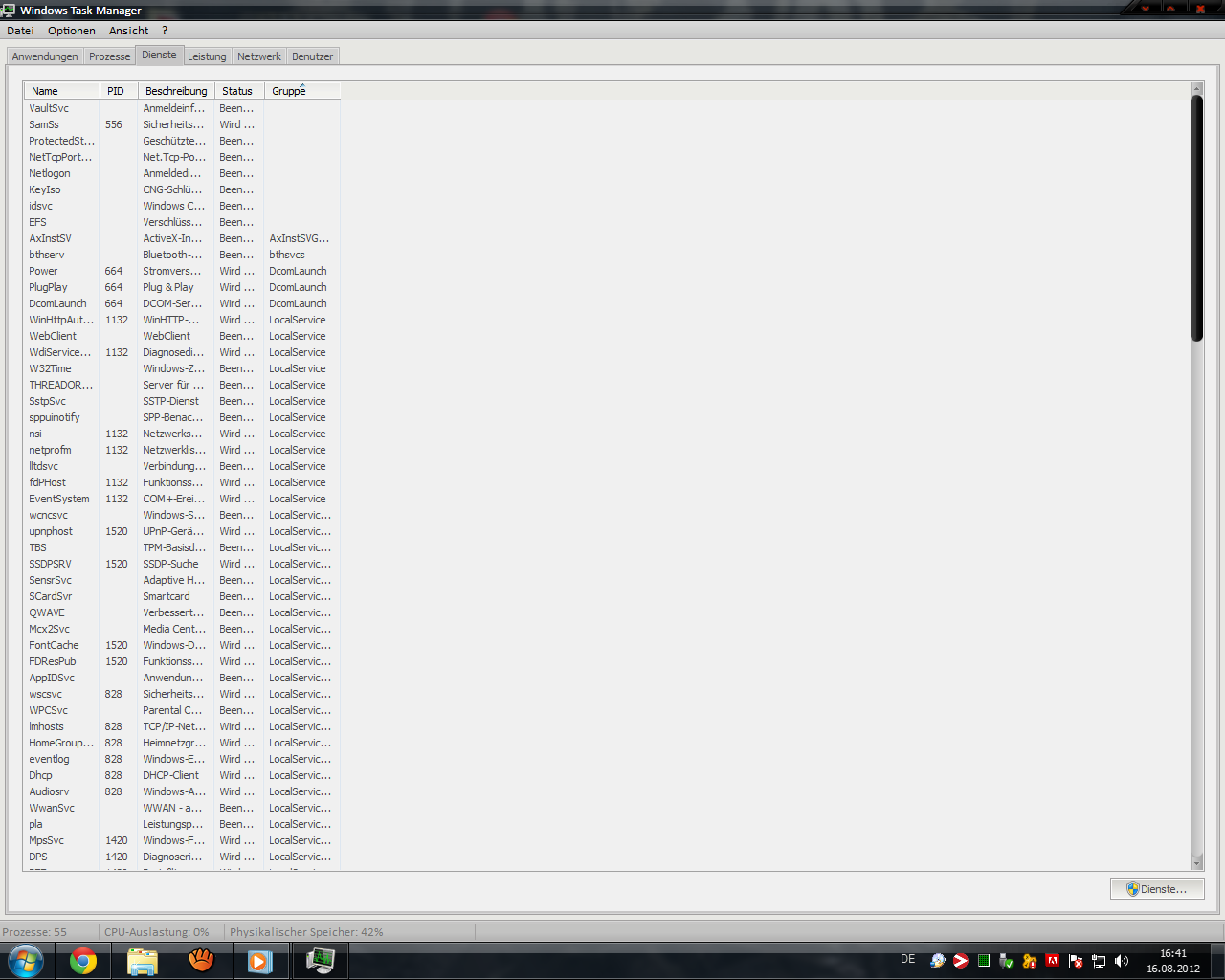Select the SSDPSRV service
Viewport: 1225px width, 980px height.
click(50, 564)
